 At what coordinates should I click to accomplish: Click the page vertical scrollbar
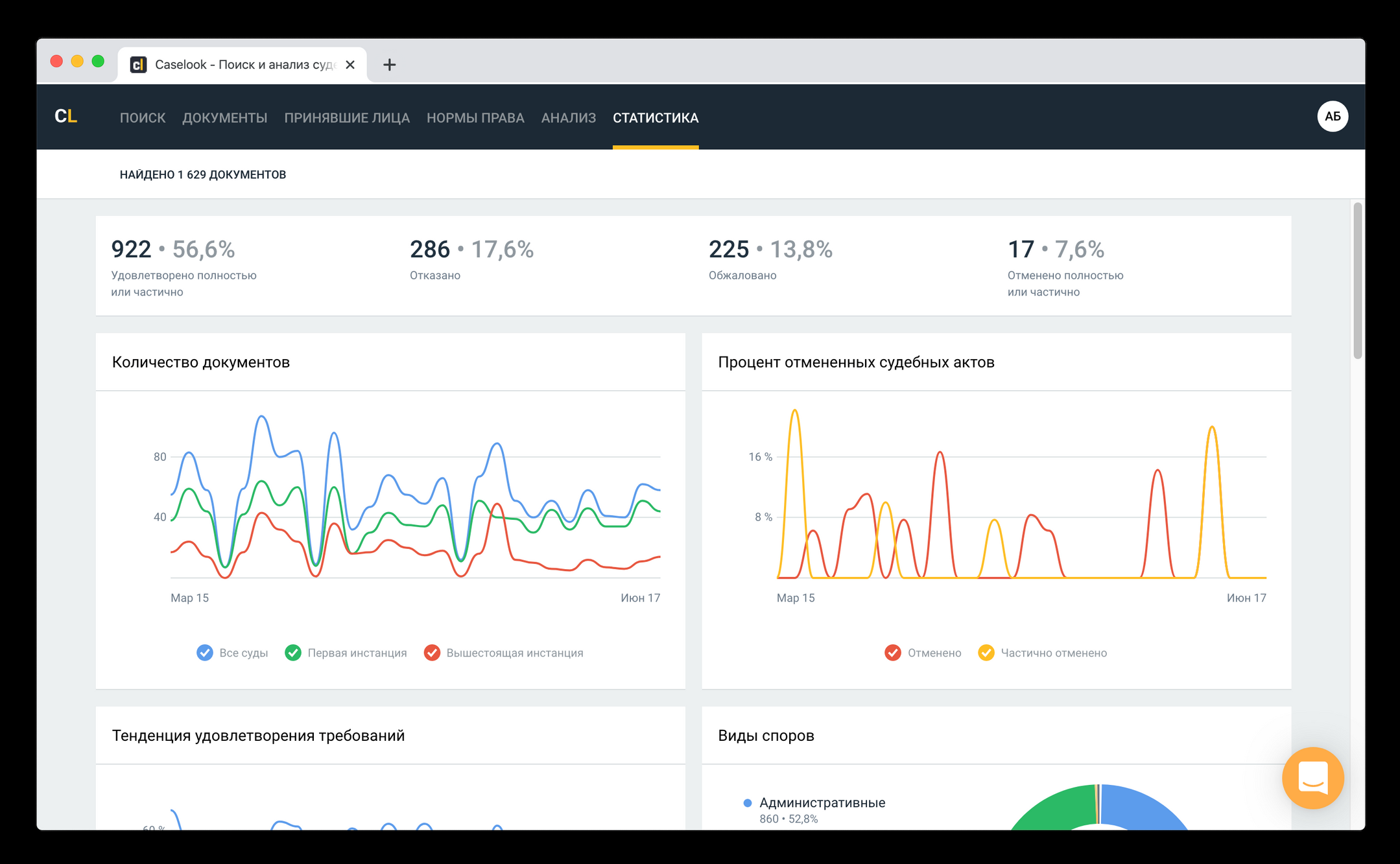1357,280
